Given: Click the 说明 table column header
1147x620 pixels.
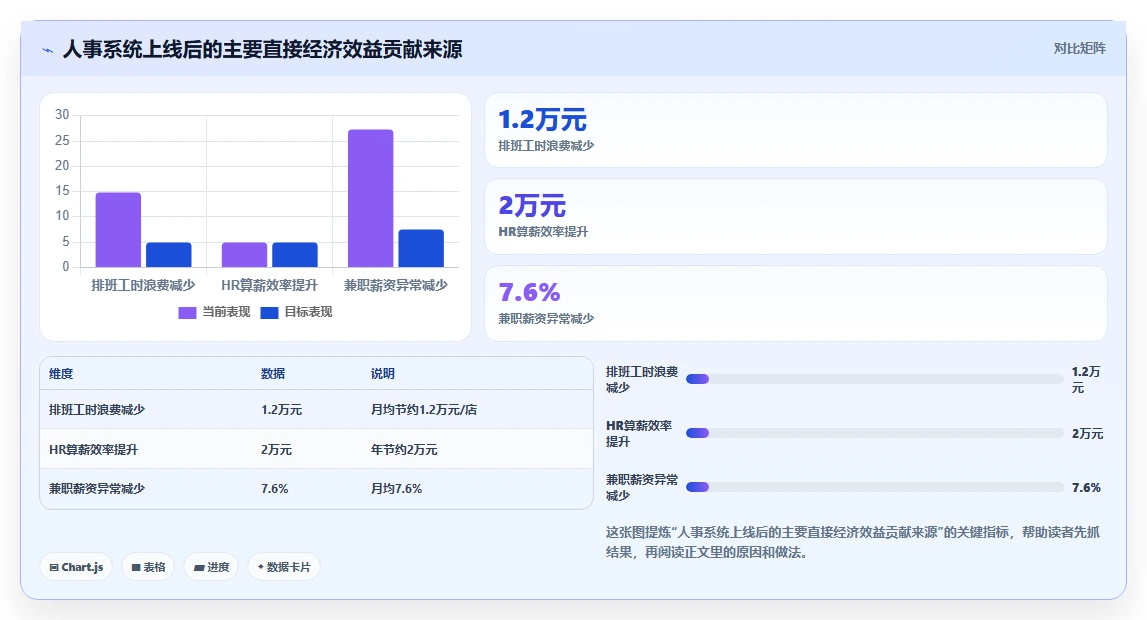Looking at the screenshot, I should pyautogui.click(x=383, y=374).
